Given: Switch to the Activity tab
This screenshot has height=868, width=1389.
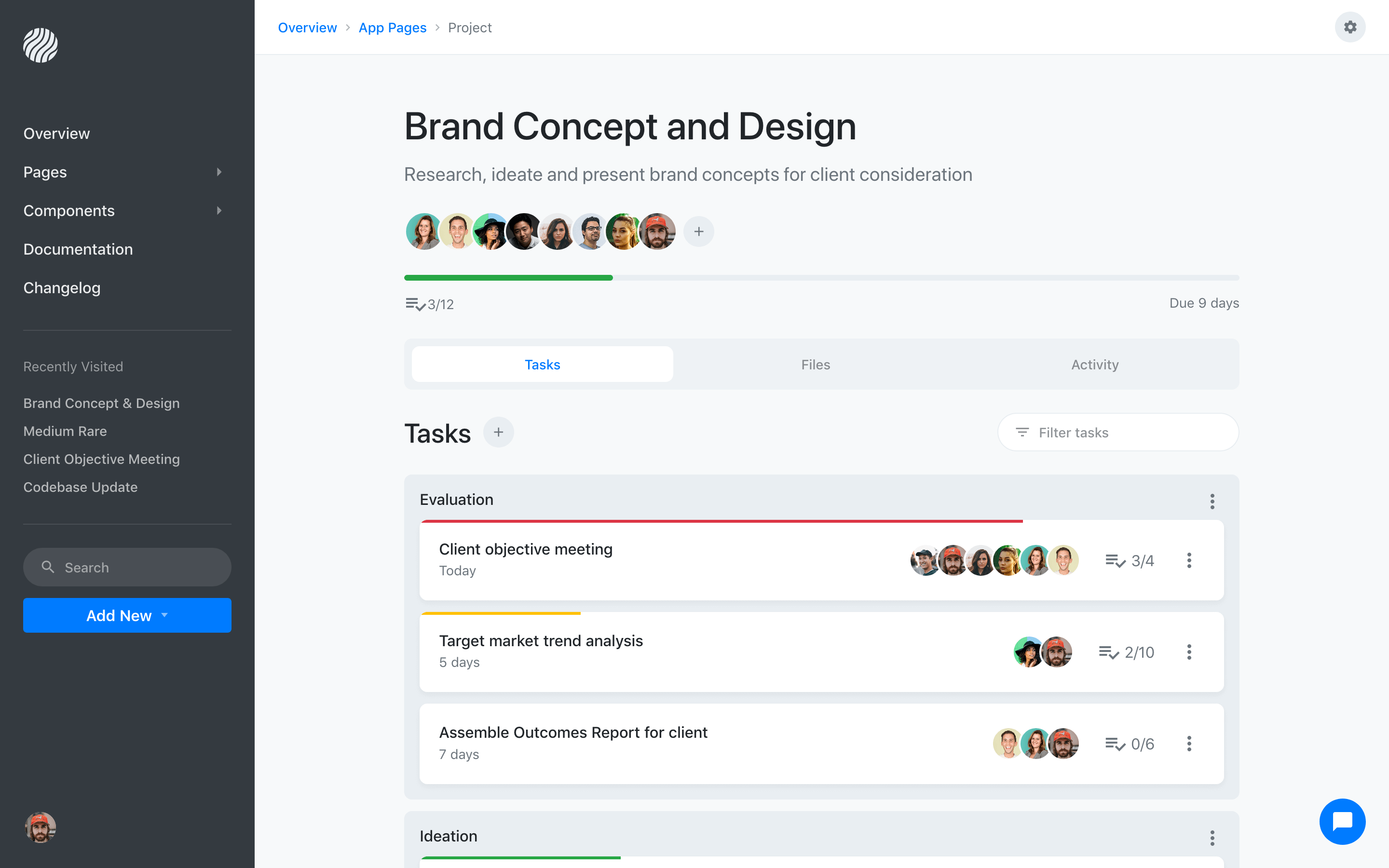Looking at the screenshot, I should tap(1094, 365).
